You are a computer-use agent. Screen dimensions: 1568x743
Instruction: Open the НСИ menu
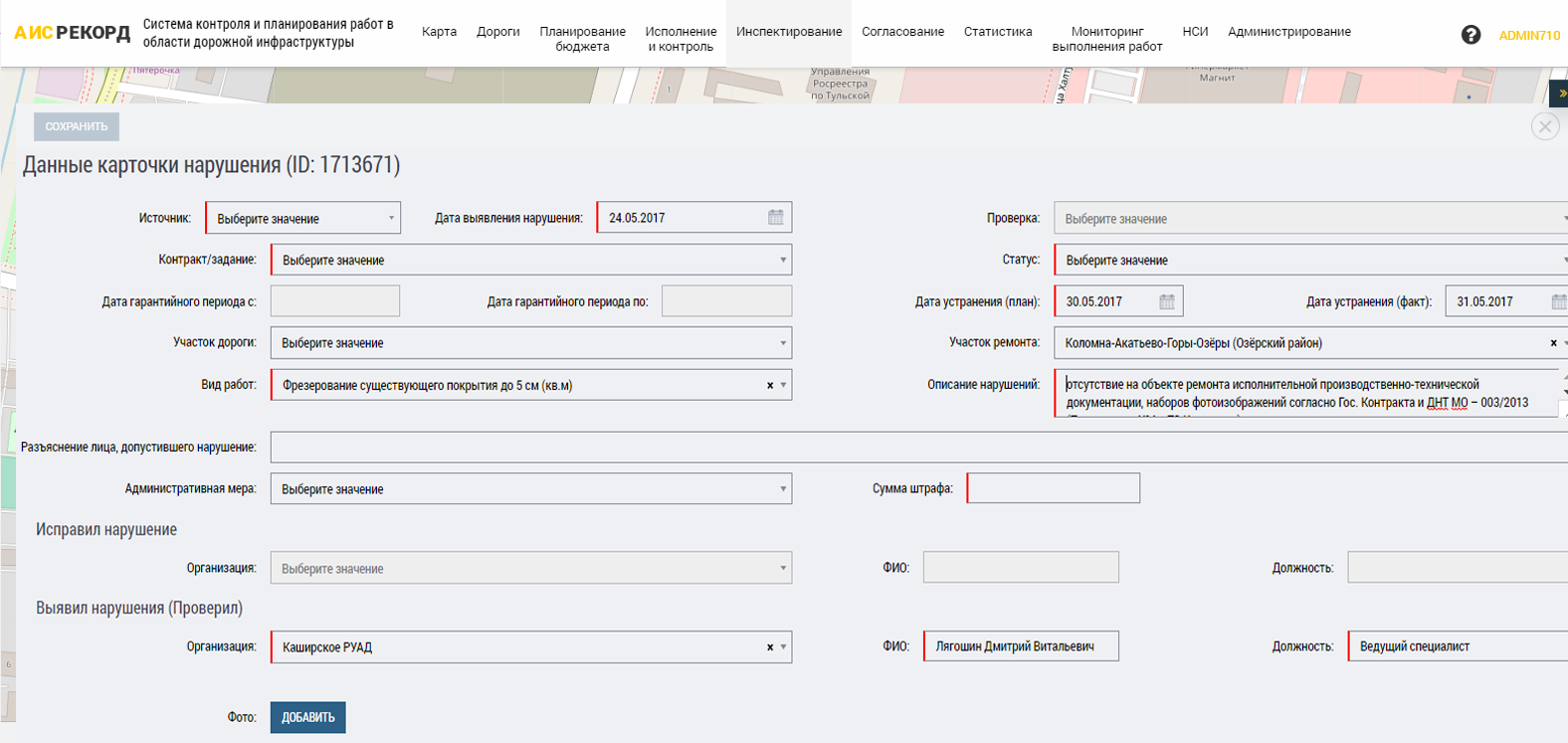point(1195,32)
